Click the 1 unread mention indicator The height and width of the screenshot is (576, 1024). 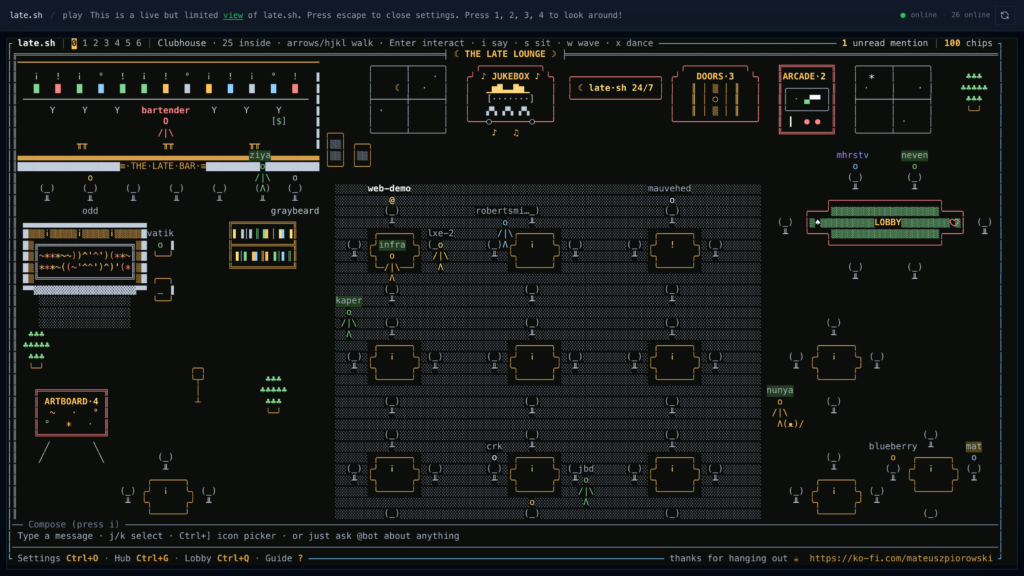point(884,43)
